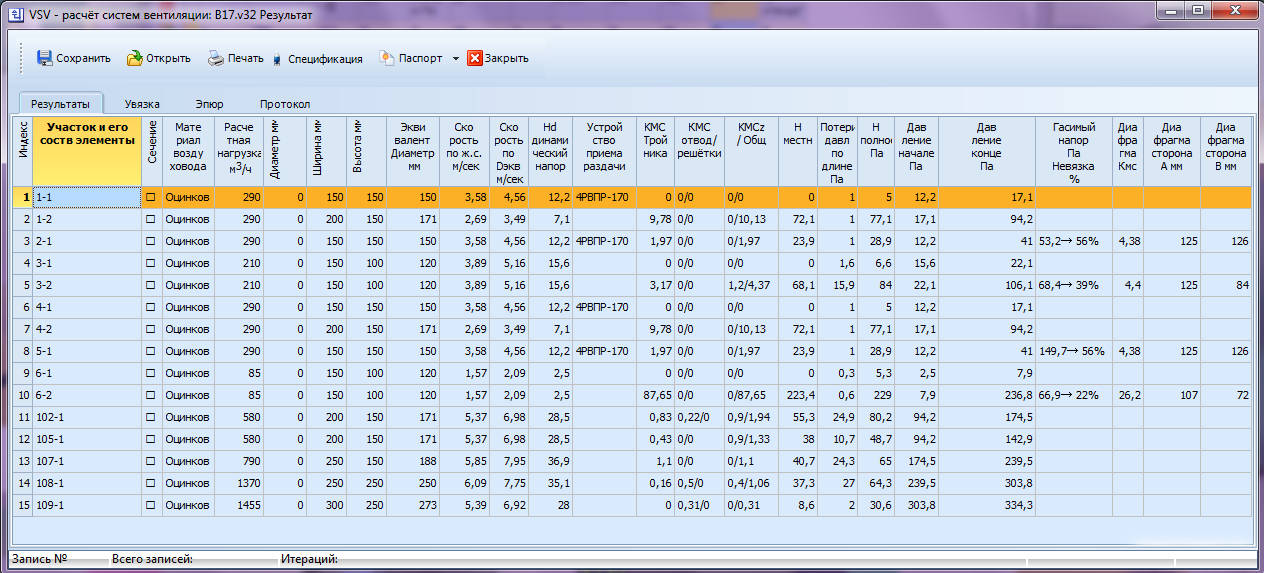Click the Паспорт document icon
This screenshot has height=573, width=1264.
(x=387, y=58)
